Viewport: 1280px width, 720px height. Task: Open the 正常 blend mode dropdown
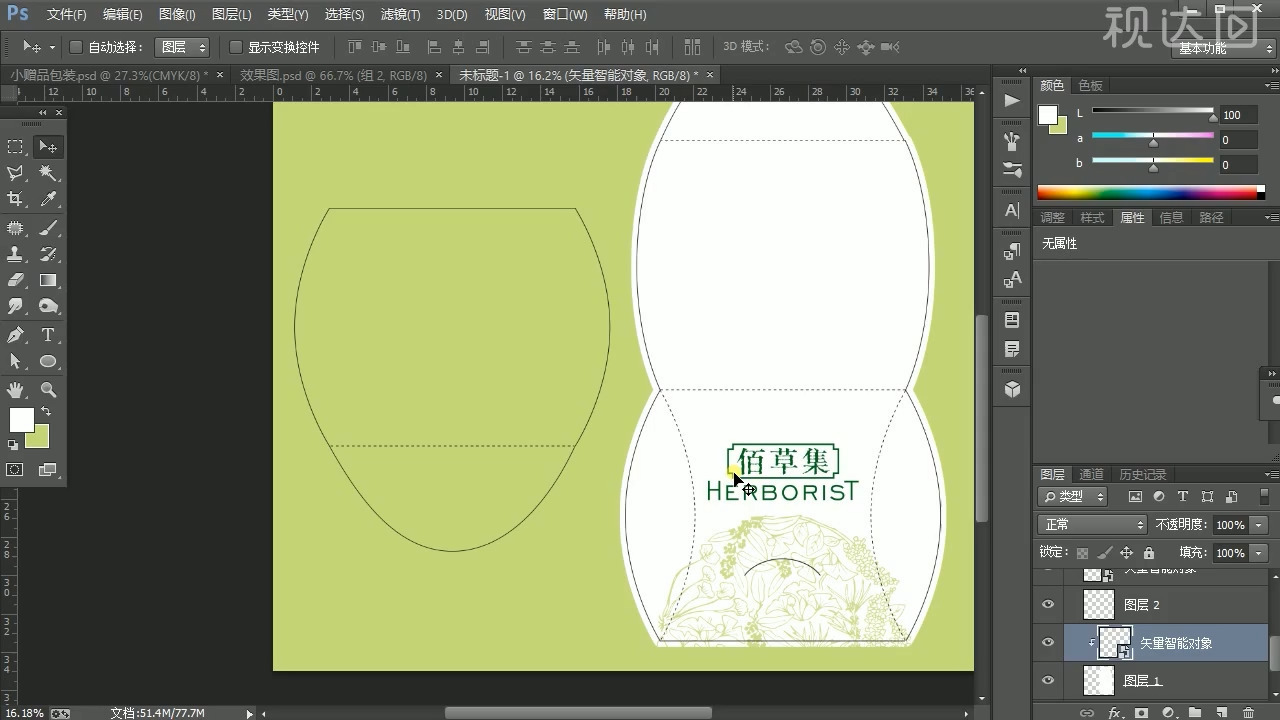tap(1093, 525)
